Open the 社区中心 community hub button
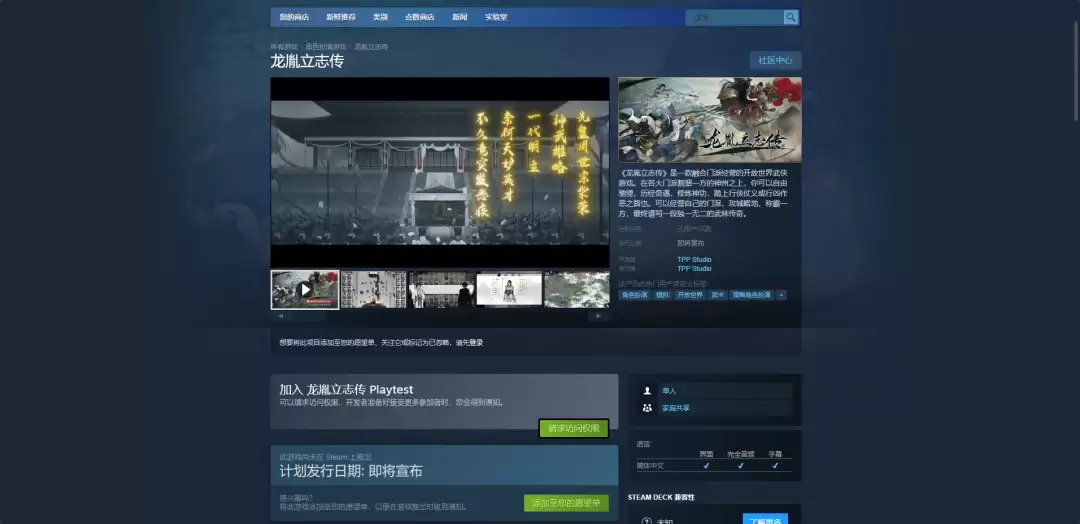This screenshot has width=1080, height=524. (x=776, y=60)
